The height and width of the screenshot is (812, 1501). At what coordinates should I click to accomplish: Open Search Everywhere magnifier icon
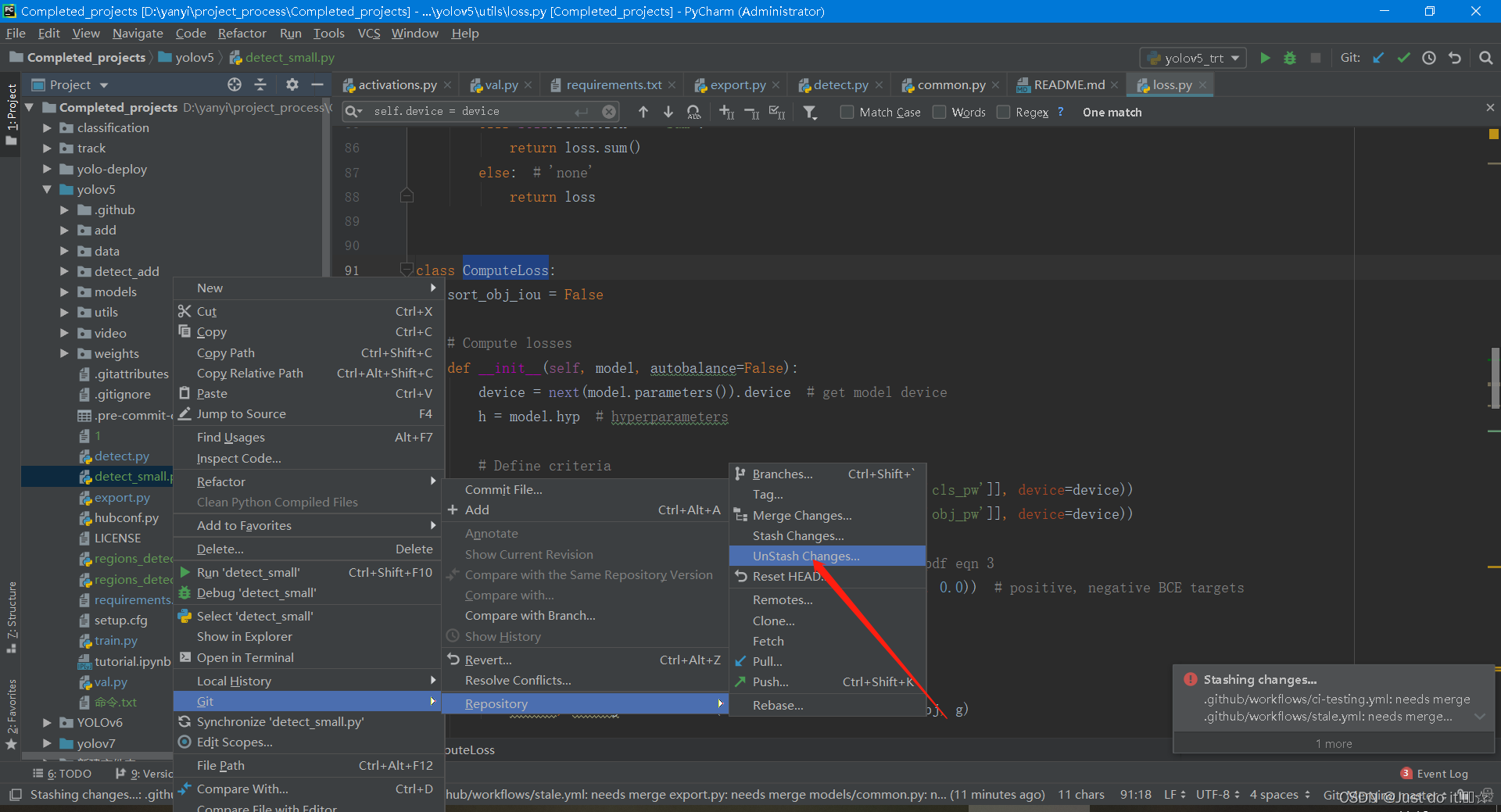(1486, 58)
